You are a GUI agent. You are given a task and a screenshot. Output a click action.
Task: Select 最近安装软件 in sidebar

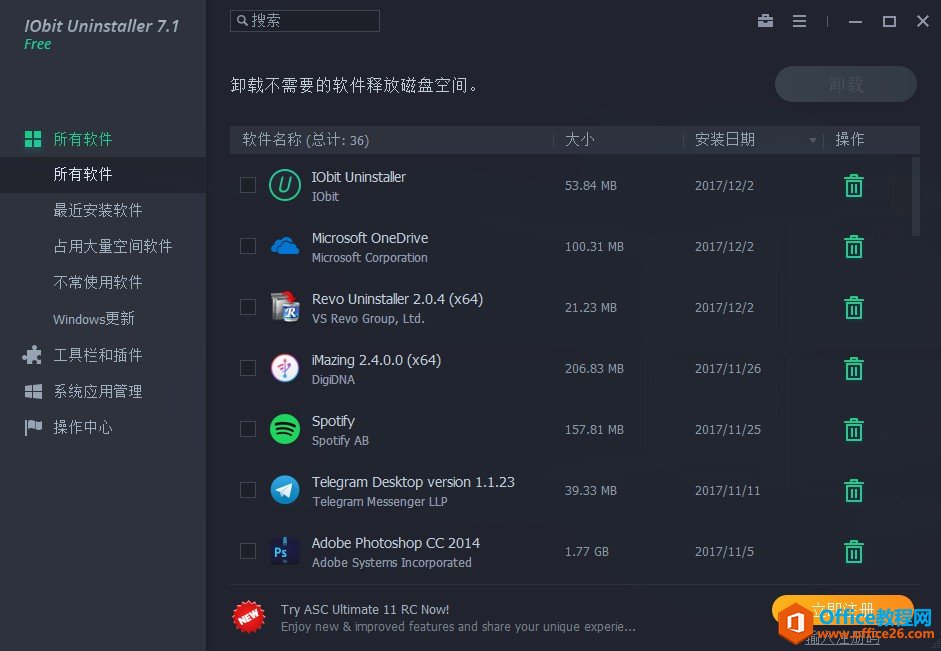[x=97, y=211]
